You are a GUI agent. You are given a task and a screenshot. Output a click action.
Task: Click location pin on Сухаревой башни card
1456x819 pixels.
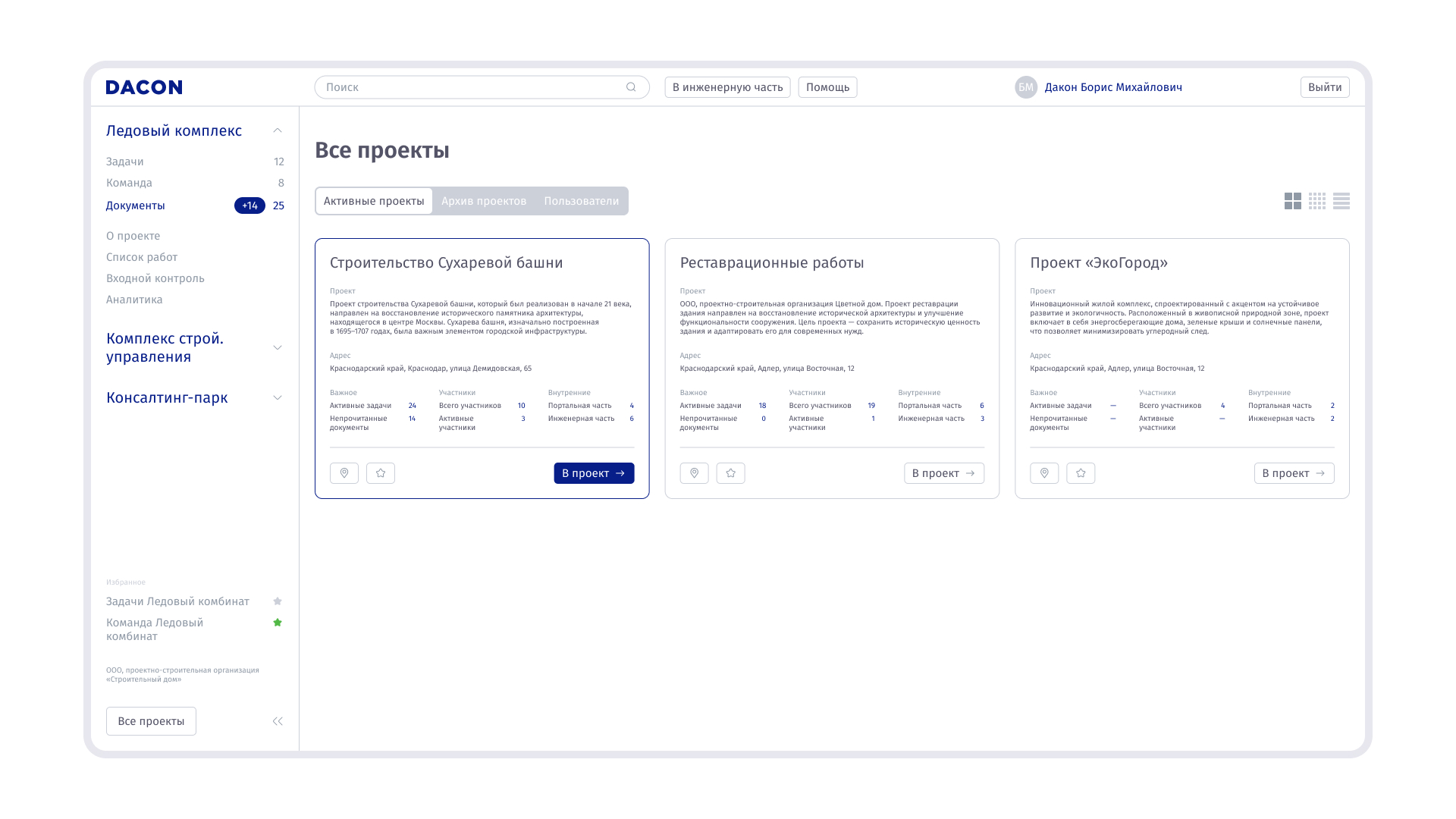pyautogui.click(x=344, y=473)
